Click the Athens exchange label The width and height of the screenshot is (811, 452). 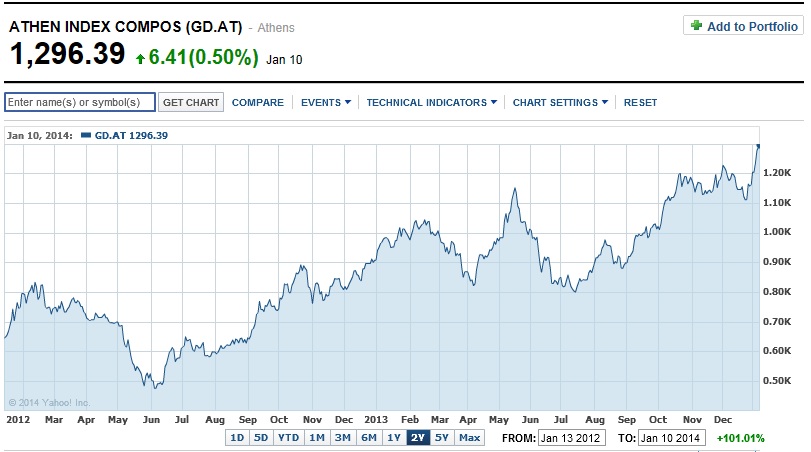click(276, 28)
